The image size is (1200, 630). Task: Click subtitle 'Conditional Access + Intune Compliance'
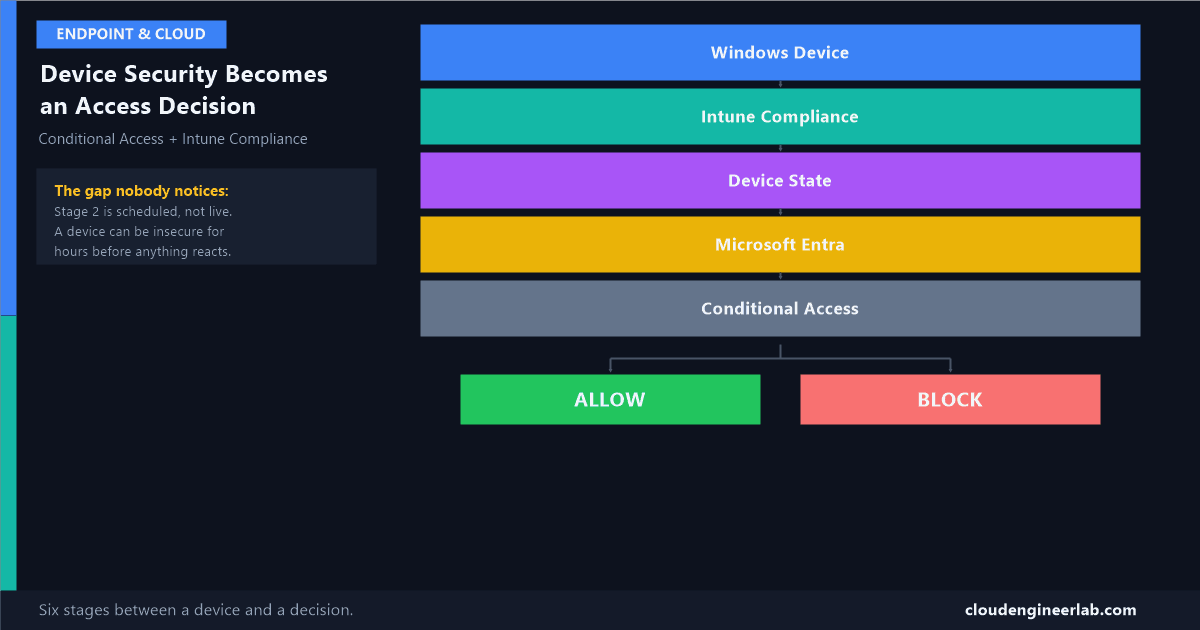pos(173,139)
